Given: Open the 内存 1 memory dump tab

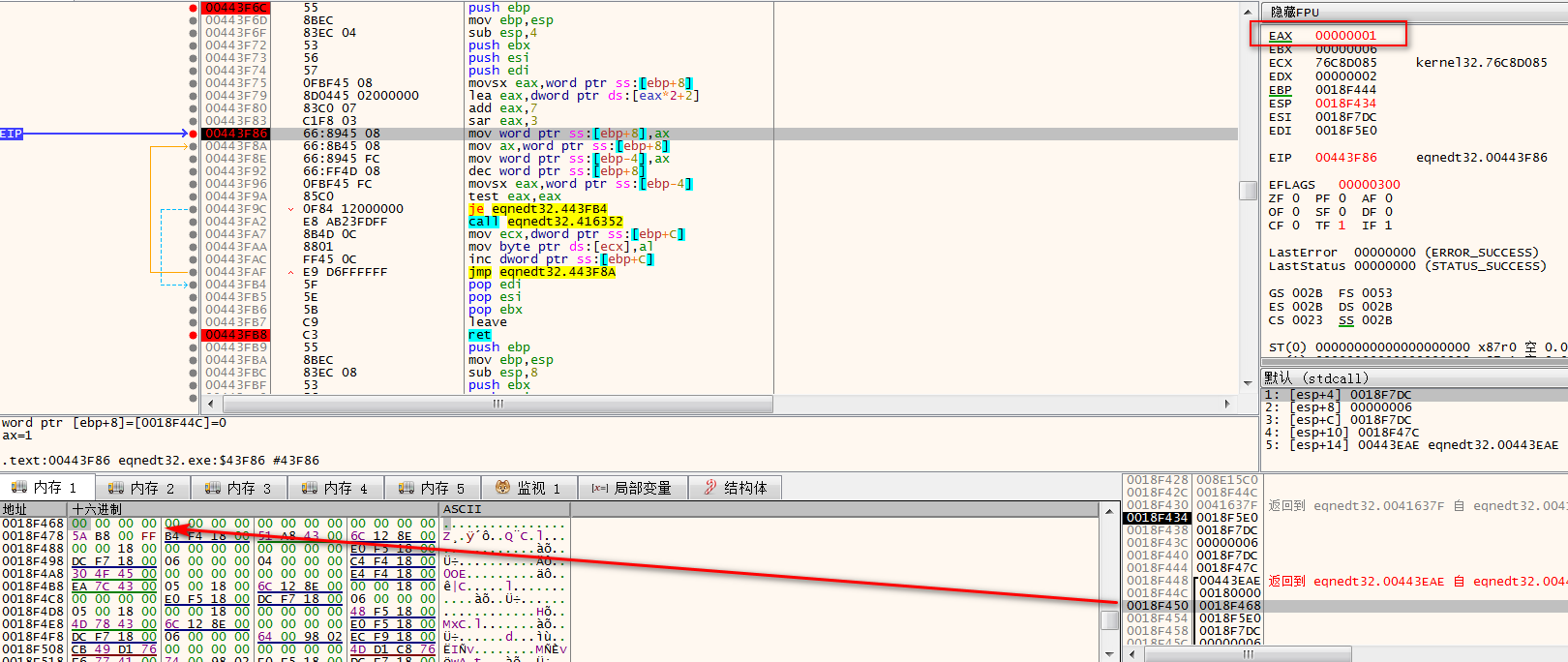Looking at the screenshot, I should (x=46, y=488).
